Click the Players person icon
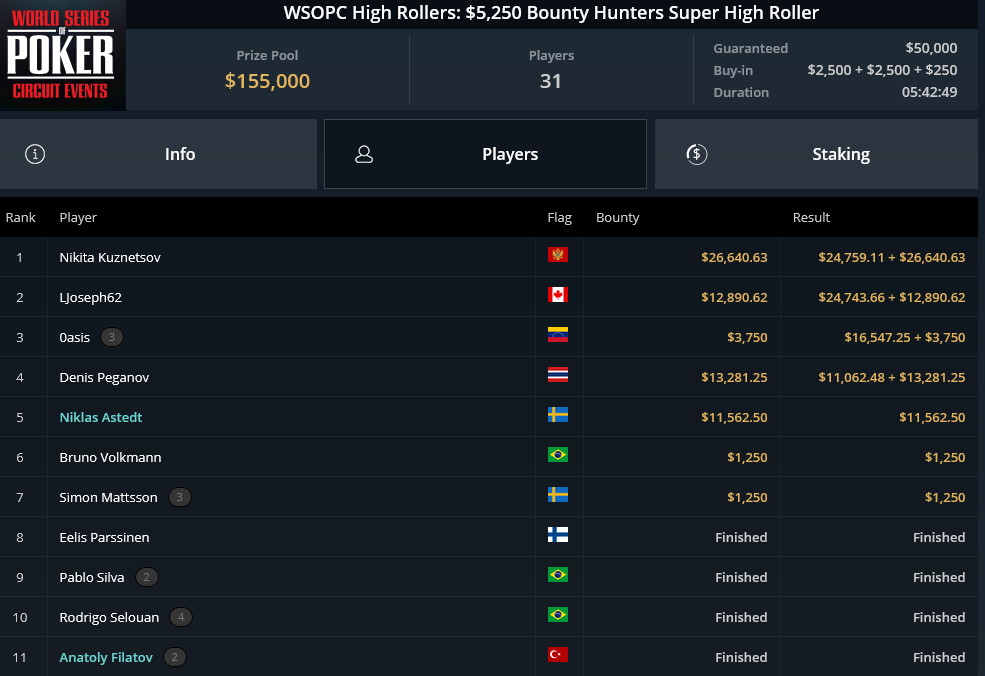The height and width of the screenshot is (676, 985). point(364,154)
